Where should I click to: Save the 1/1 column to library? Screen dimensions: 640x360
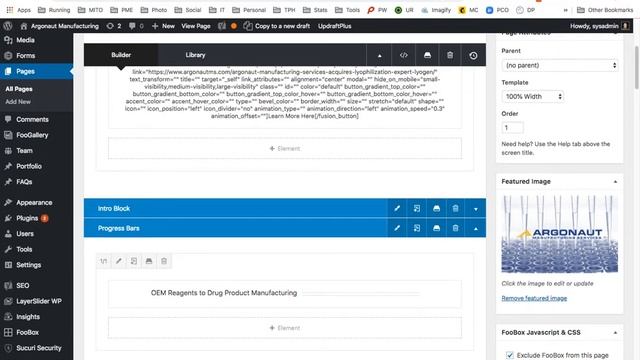click(x=149, y=261)
